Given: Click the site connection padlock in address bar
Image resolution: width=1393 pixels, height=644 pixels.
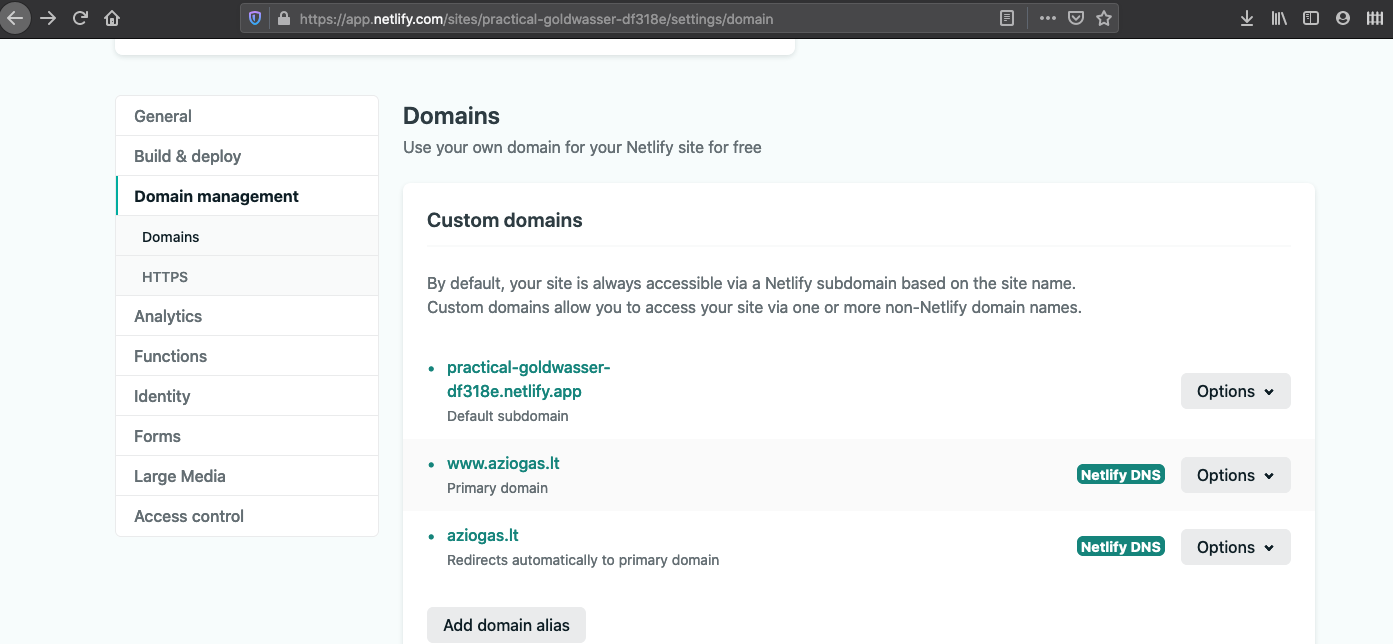Looking at the screenshot, I should (283, 17).
